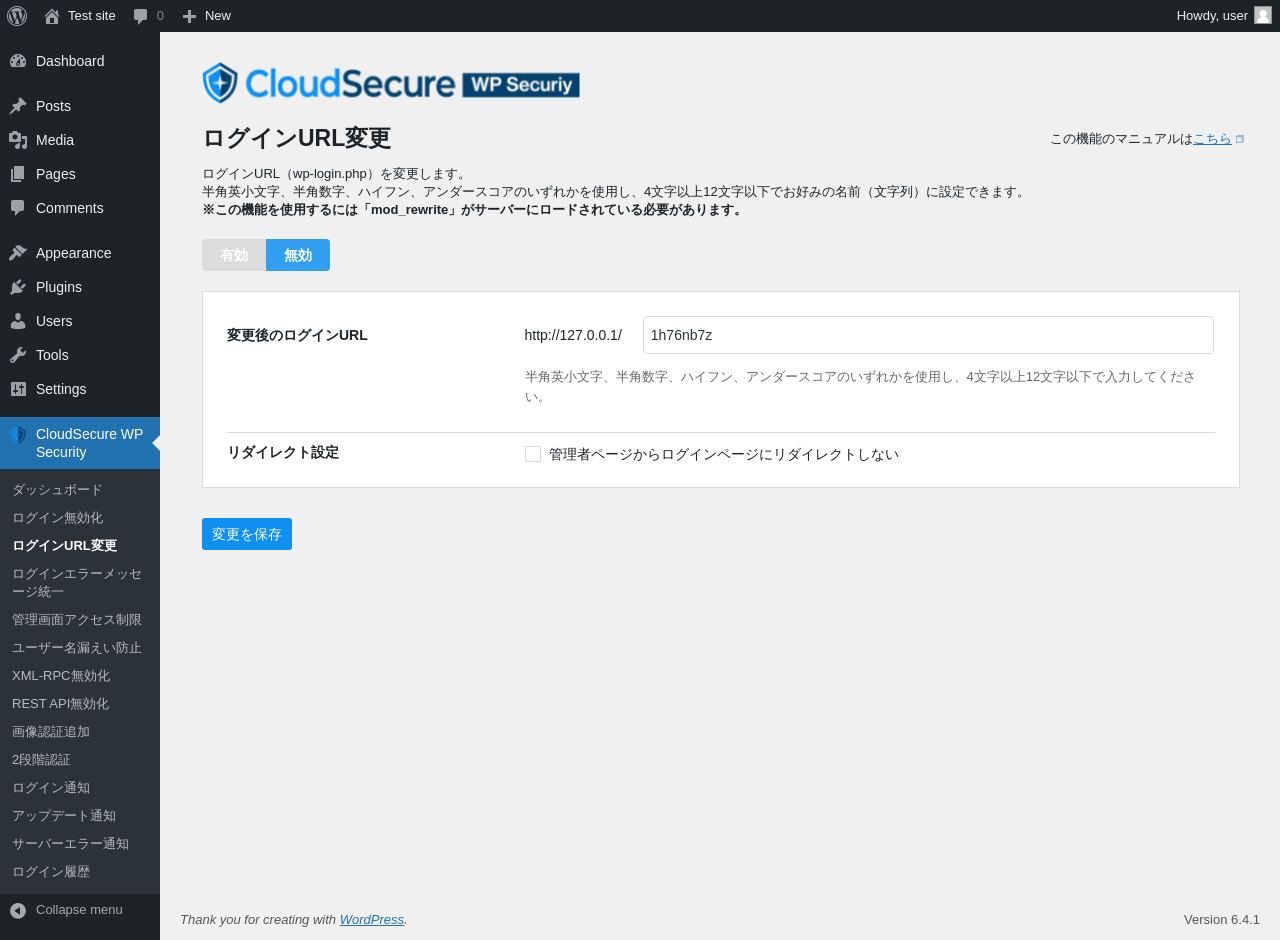Viewport: 1280px width, 940px height.
Task: Click the plus New icon
Action: click(189, 16)
